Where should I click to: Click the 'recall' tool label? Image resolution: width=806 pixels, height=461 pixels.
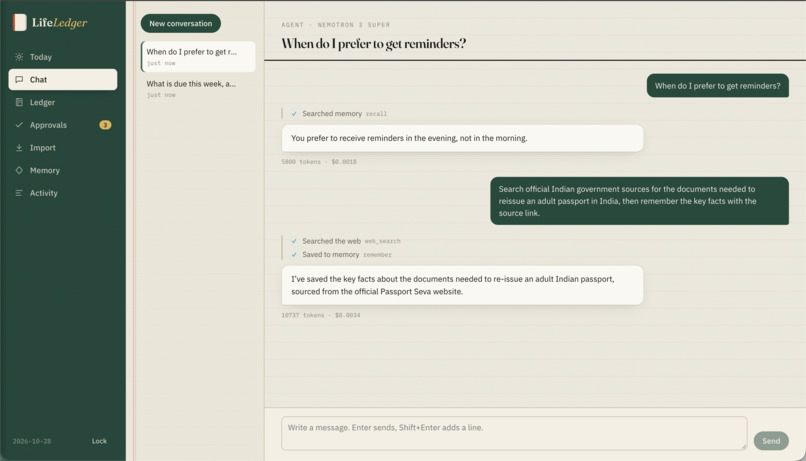(x=376, y=114)
